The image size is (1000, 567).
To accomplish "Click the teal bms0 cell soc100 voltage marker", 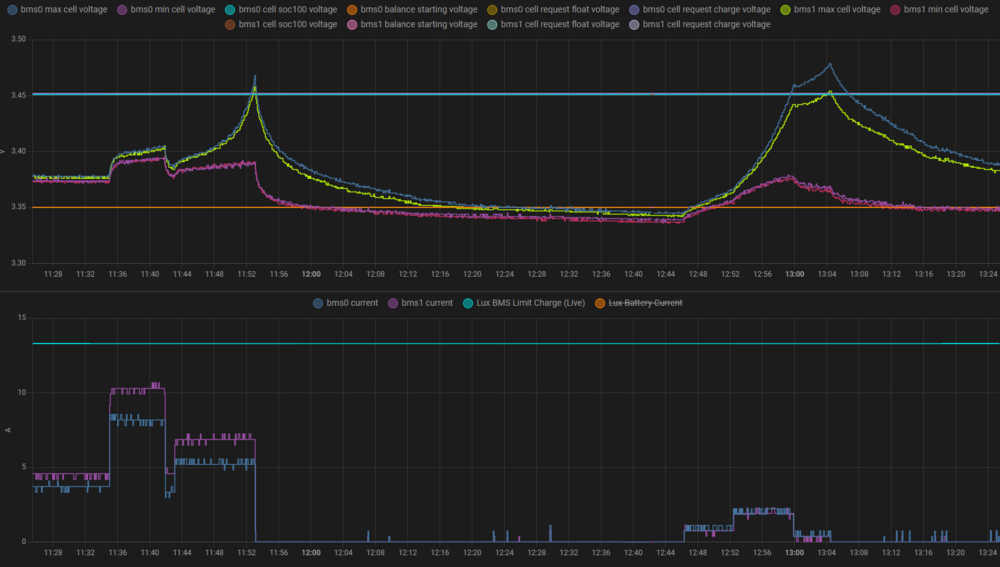I will click(230, 9).
